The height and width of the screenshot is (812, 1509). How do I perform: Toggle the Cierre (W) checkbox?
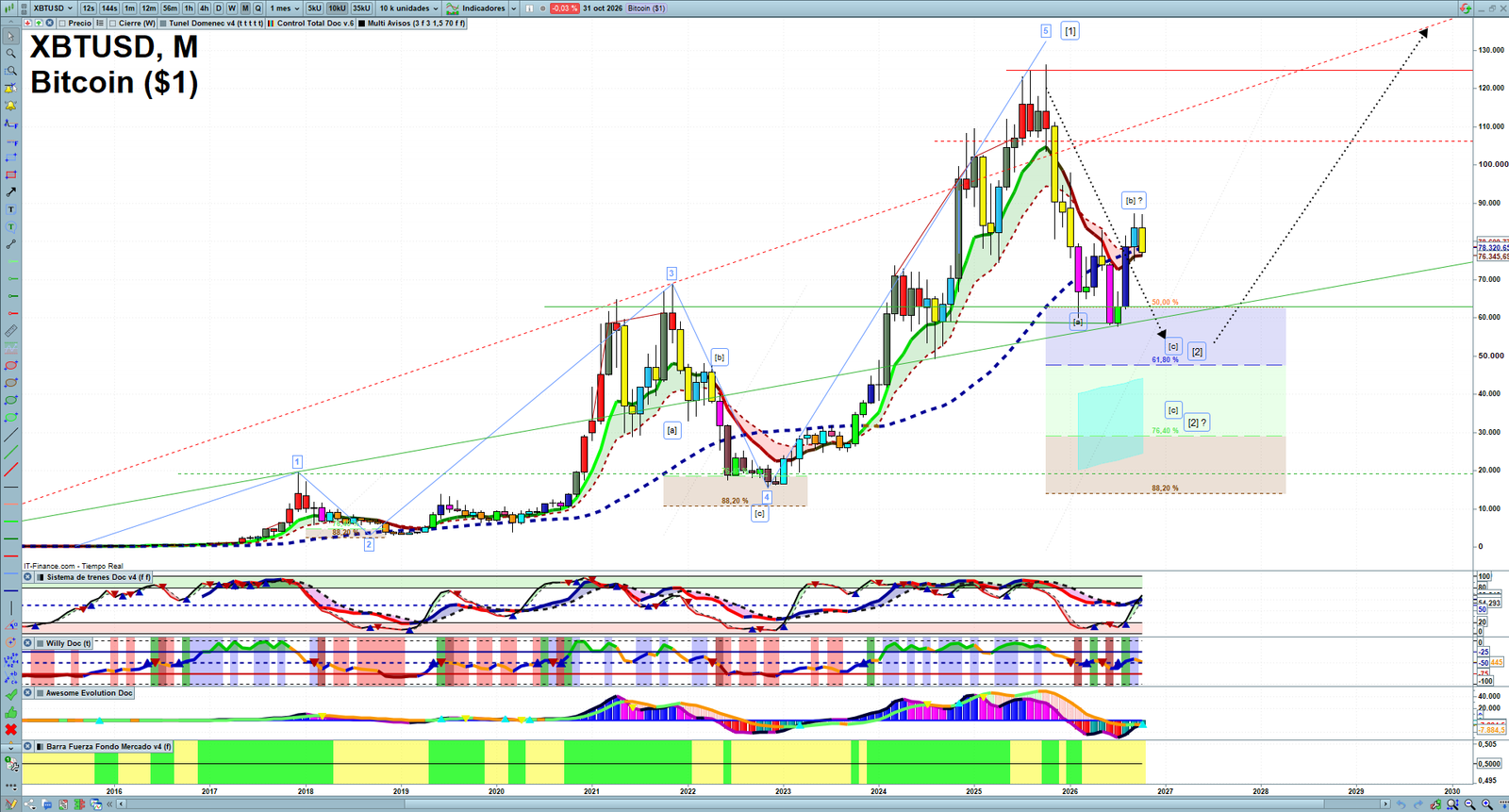(113, 24)
